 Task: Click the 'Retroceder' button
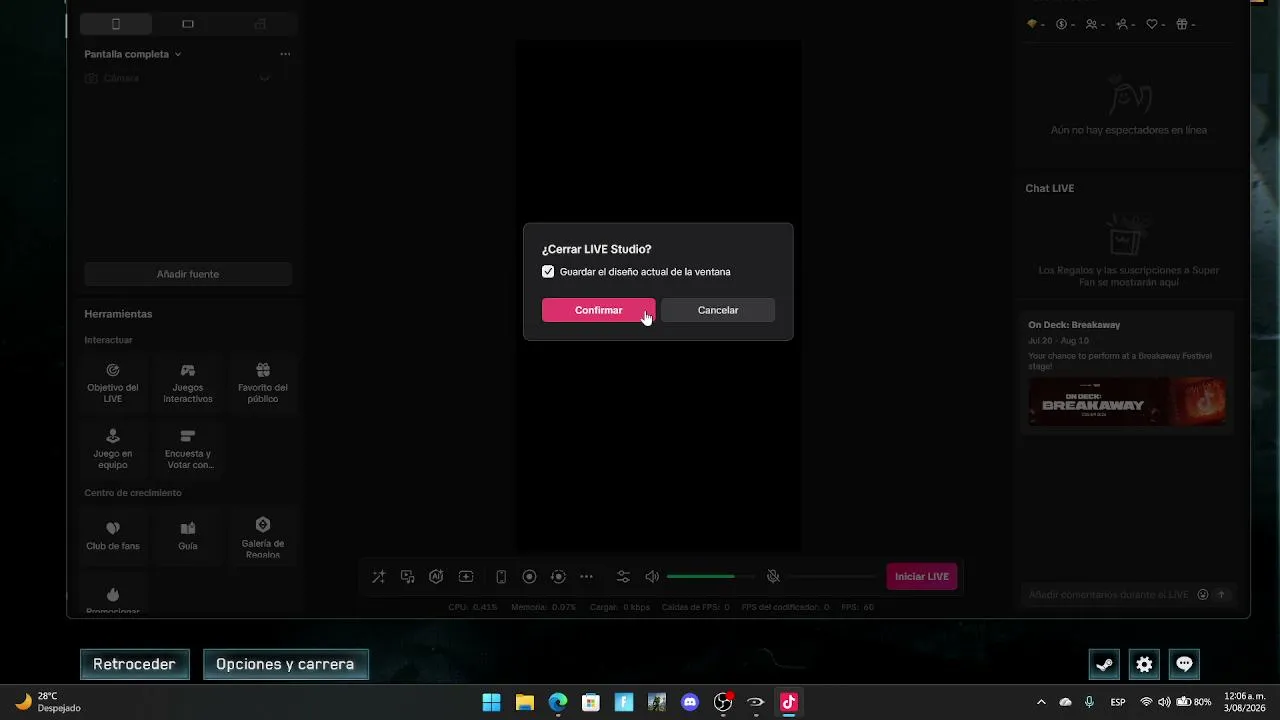(x=134, y=664)
